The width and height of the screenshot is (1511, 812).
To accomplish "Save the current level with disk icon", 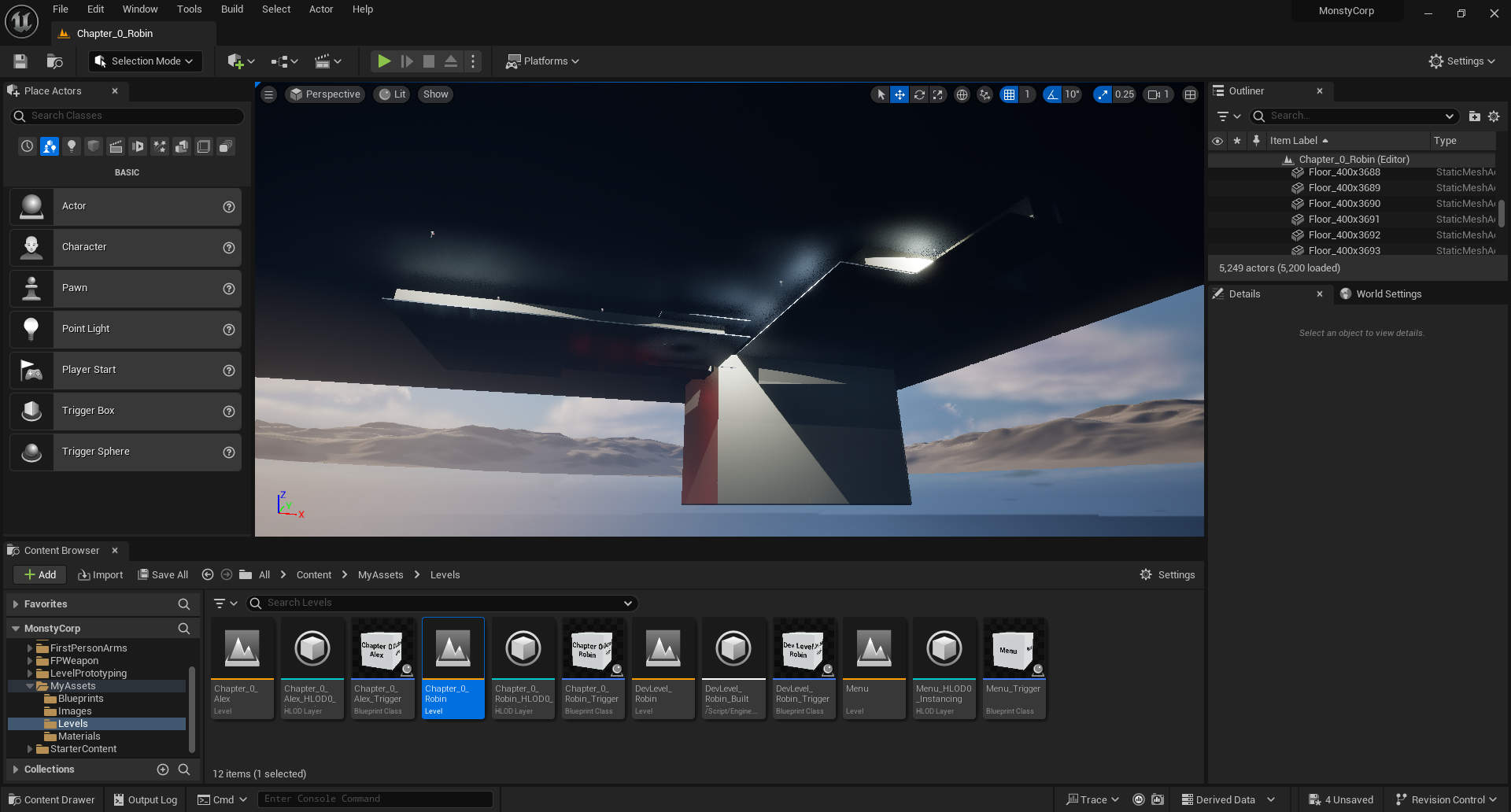I will click(x=20, y=61).
